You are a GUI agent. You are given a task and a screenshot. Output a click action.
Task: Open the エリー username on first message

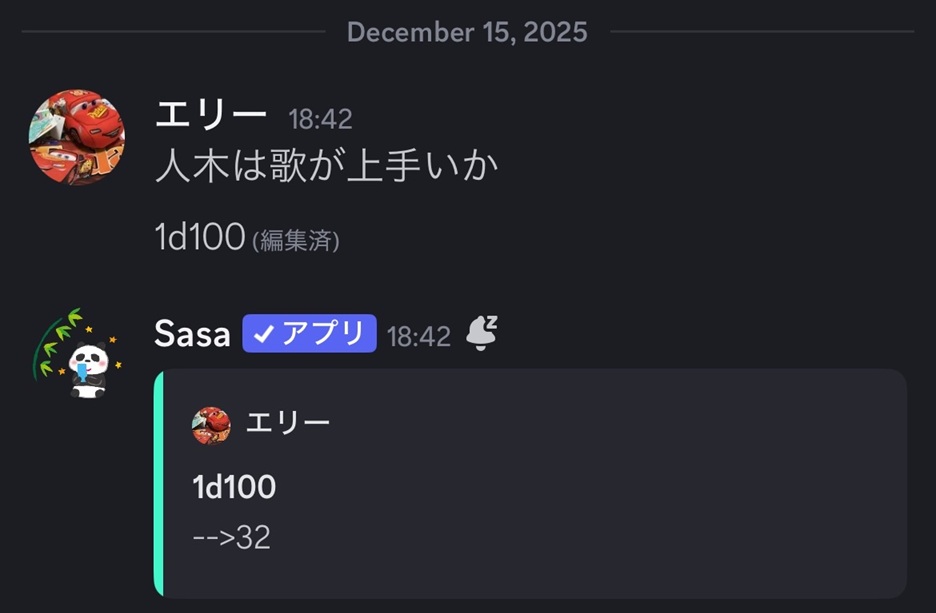tap(210, 116)
